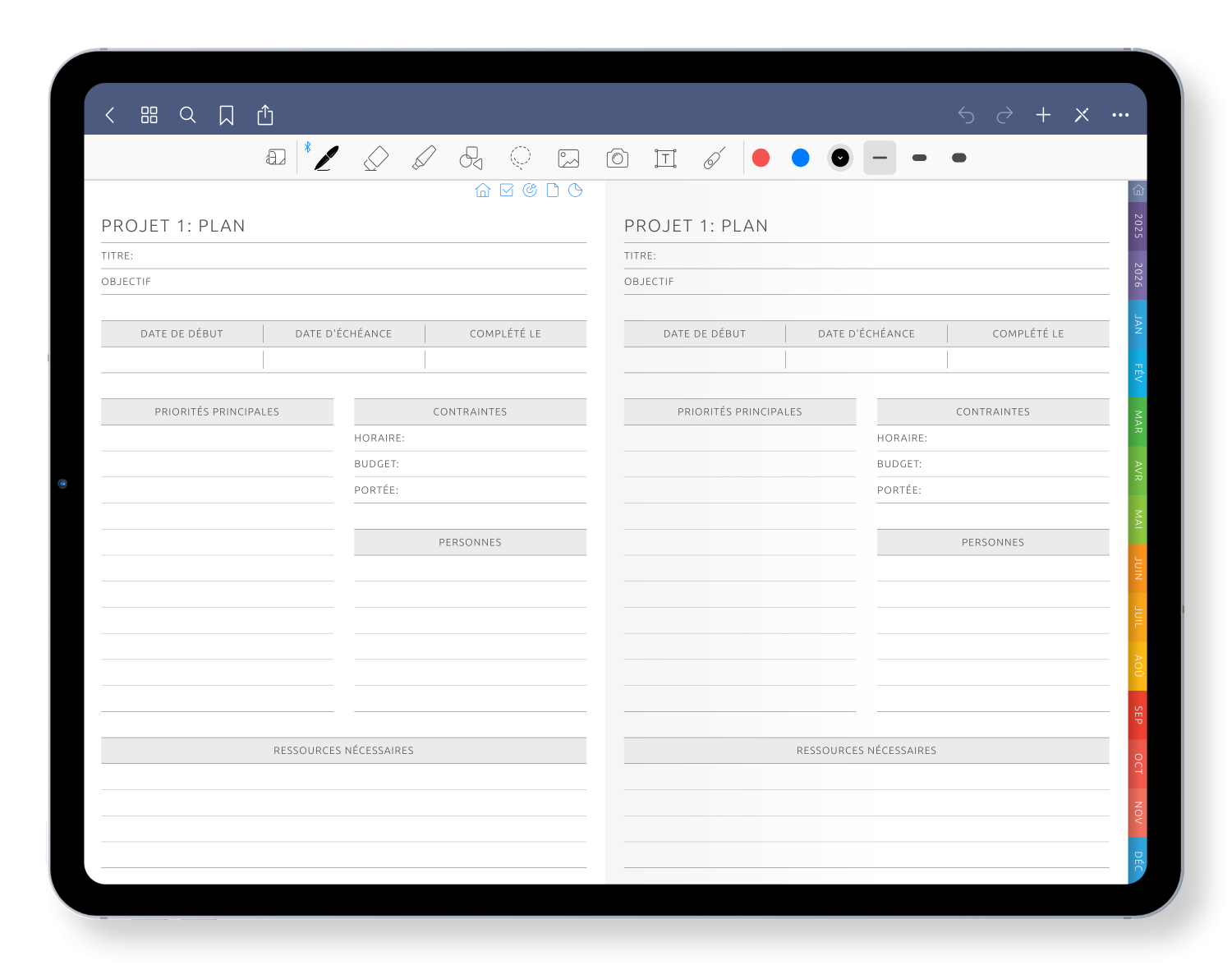Select the Highlighter tool
The width and height of the screenshot is (1232, 965).
424,158
